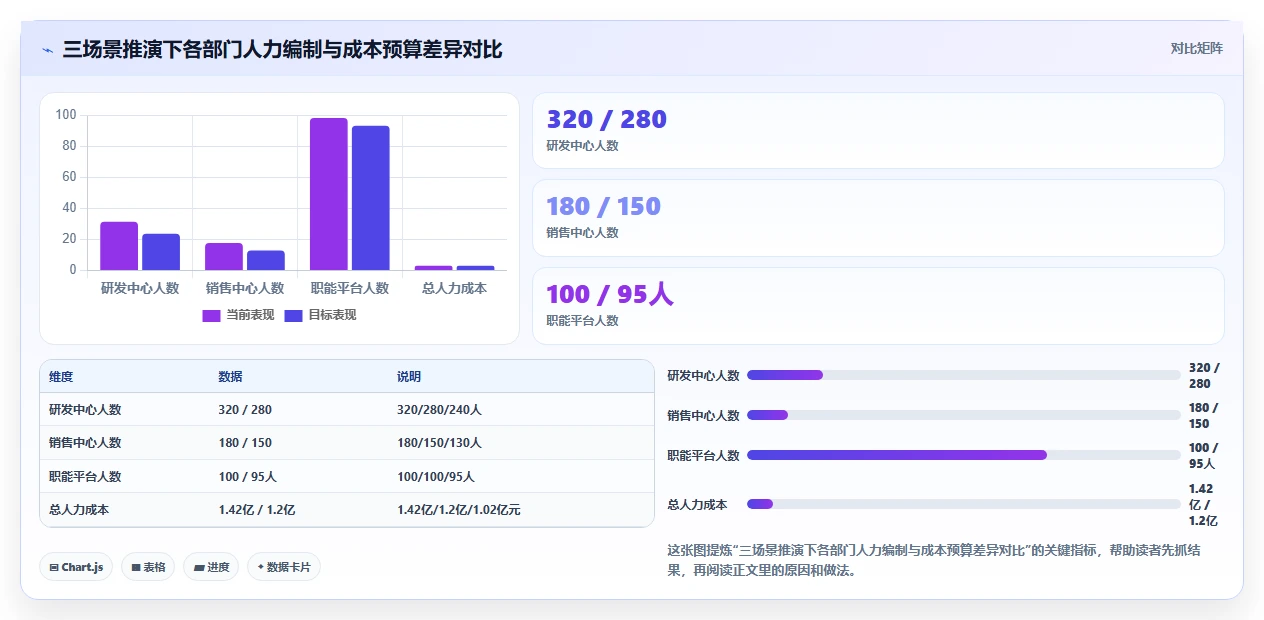1264x620 pixels.
Task: Click the 说明 table column header
Action: click(409, 377)
